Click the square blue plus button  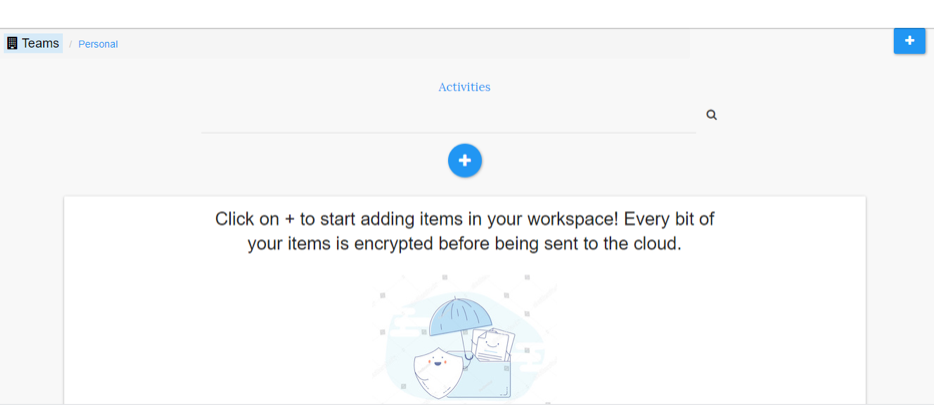909,41
